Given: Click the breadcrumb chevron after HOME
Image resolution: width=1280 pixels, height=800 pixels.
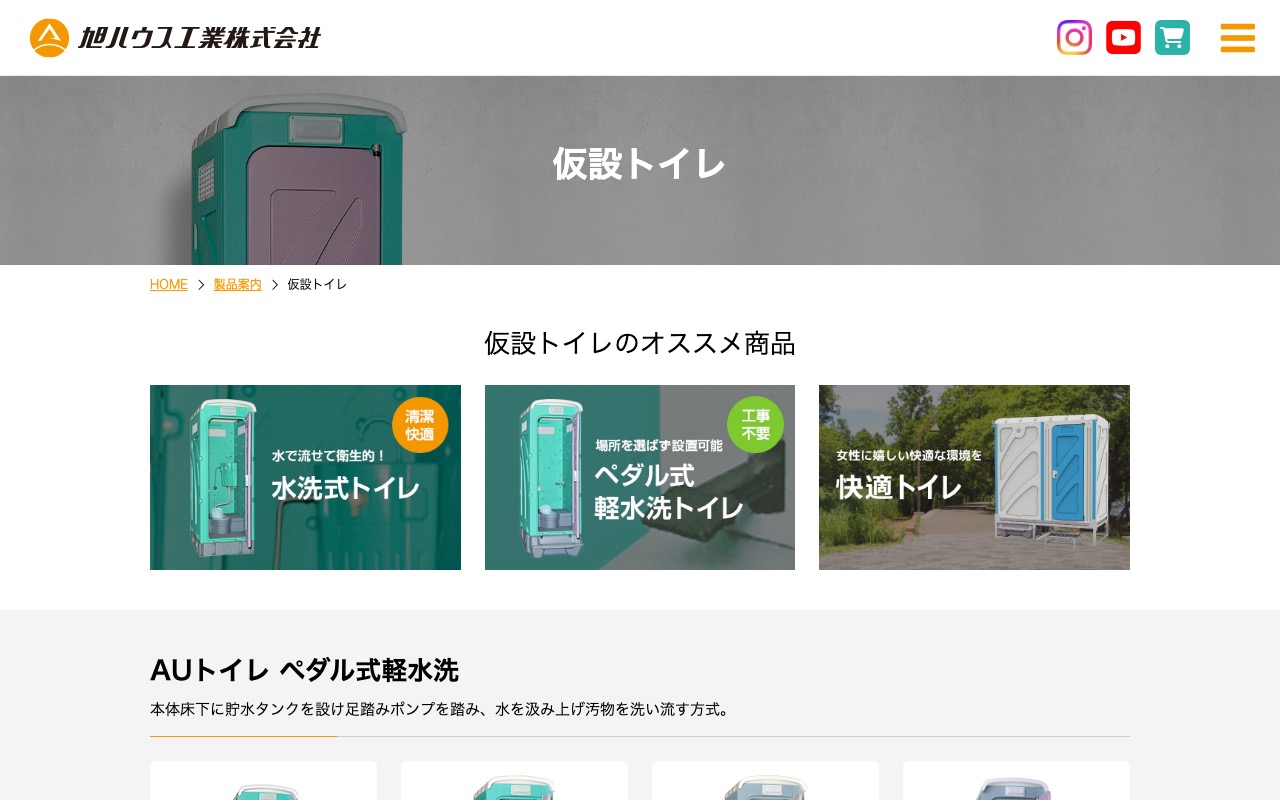Looking at the screenshot, I should 200,284.
